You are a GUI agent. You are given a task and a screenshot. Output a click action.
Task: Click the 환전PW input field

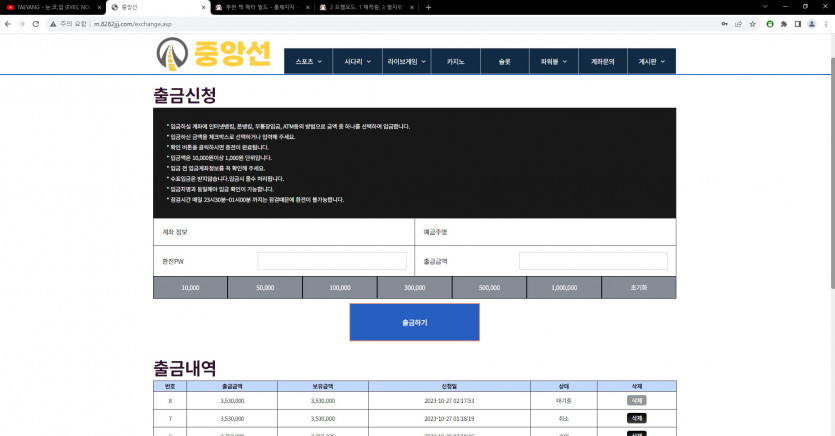click(x=332, y=261)
